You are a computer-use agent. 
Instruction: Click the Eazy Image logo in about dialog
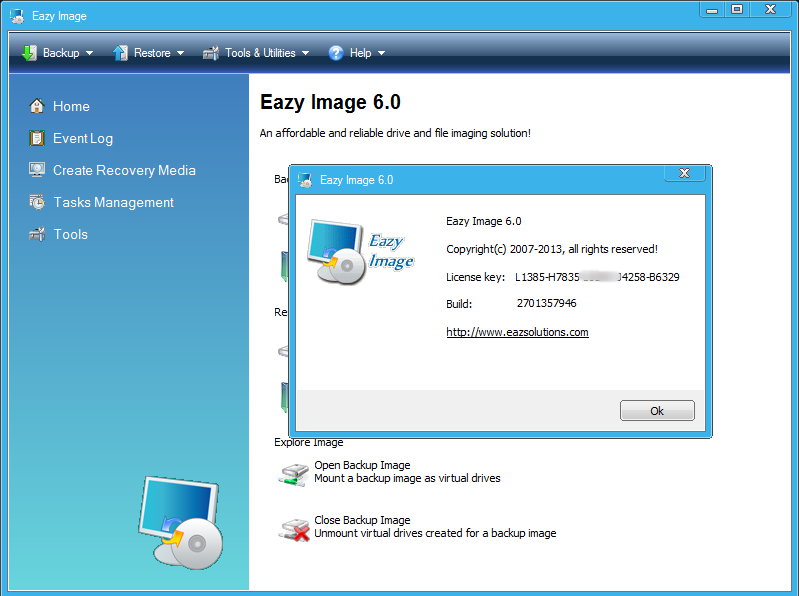(x=360, y=252)
